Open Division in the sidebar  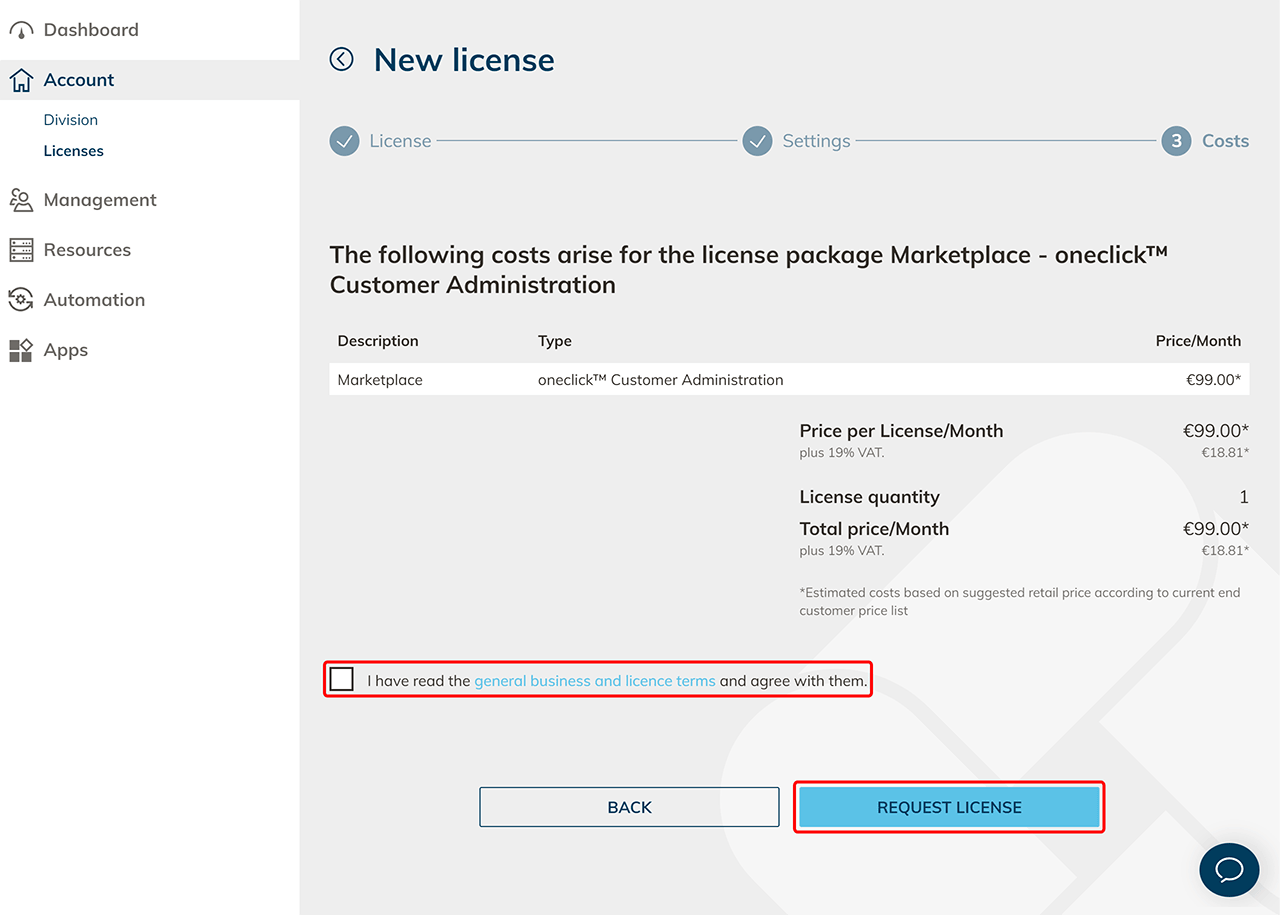click(x=71, y=120)
